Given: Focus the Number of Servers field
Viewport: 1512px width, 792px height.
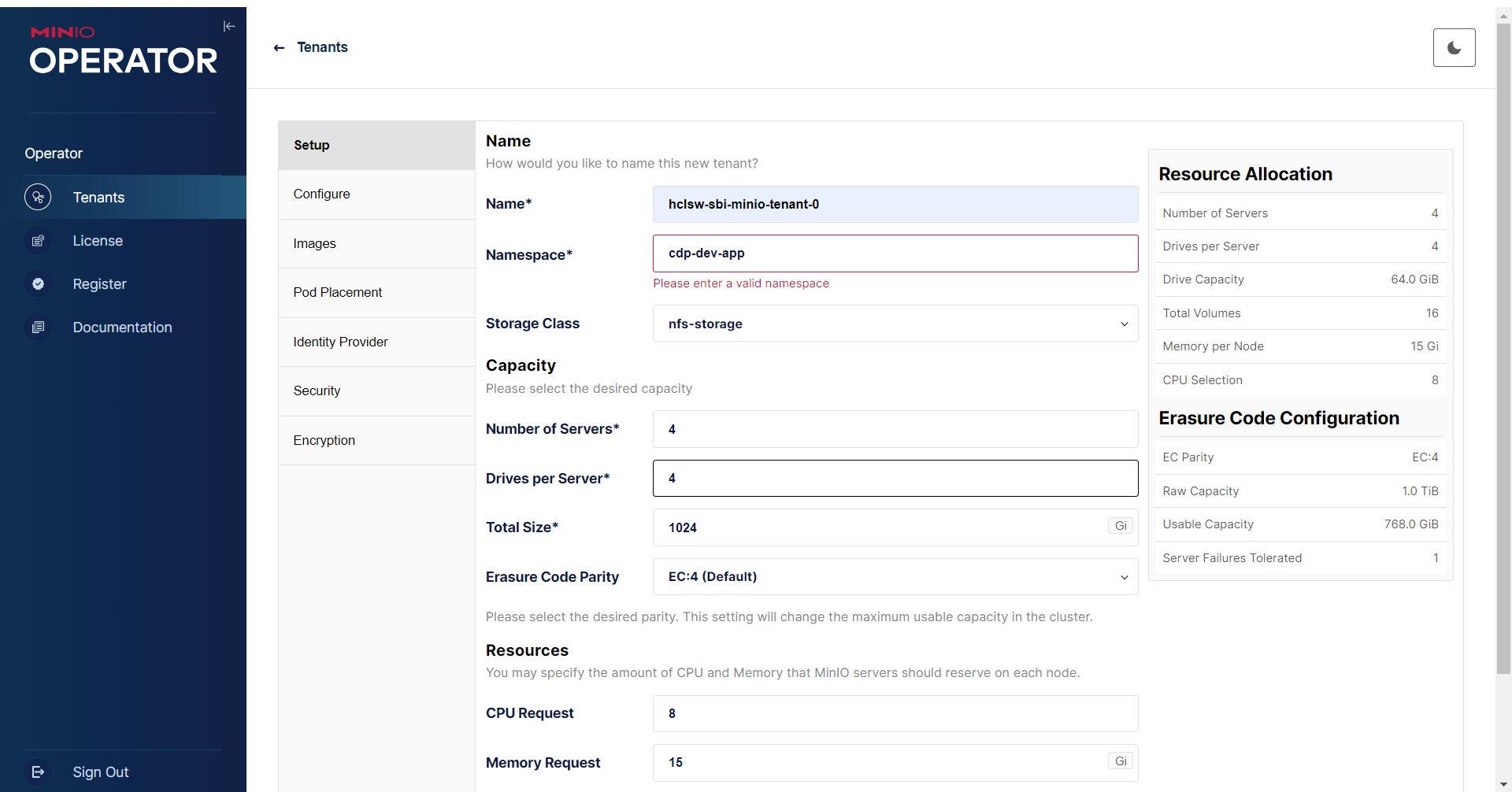Looking at the screenshot, I should (x=895, y=429).
